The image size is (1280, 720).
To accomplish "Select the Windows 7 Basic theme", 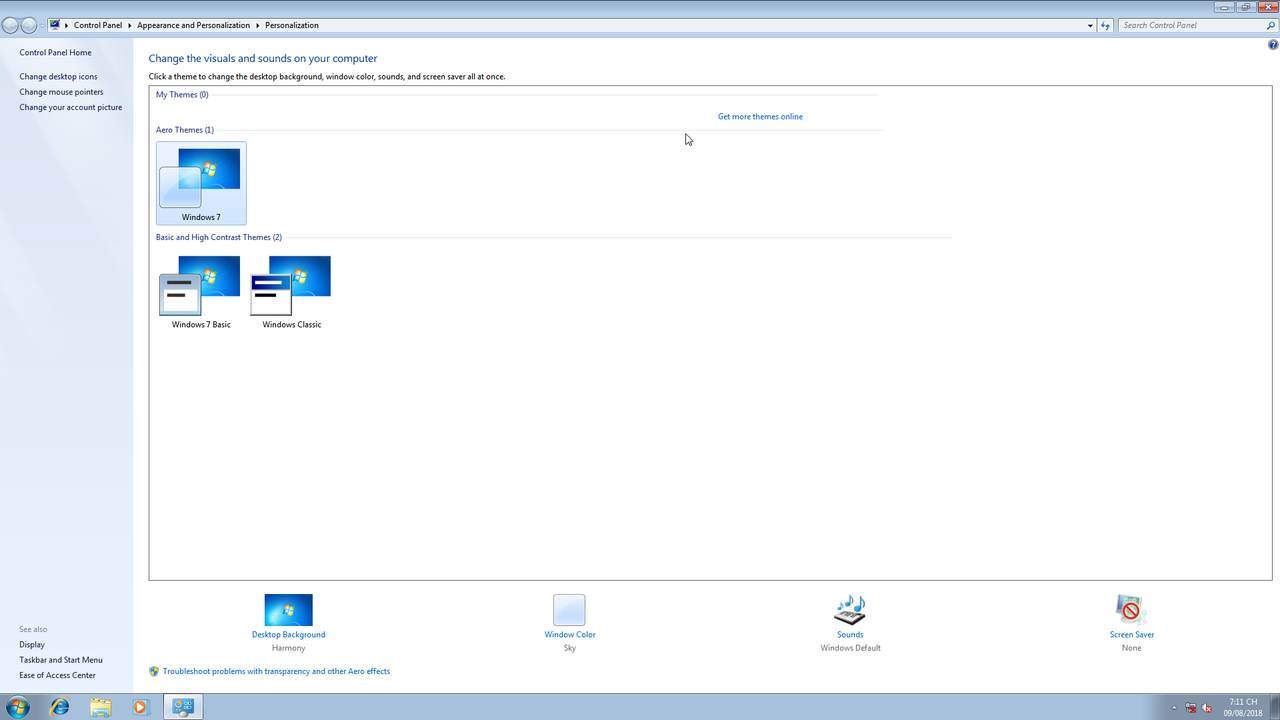I will click(x=201, y=291).
